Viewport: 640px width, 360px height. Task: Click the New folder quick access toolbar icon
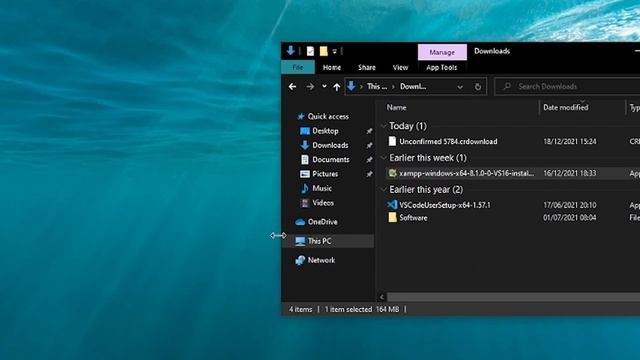click(324, 51)
